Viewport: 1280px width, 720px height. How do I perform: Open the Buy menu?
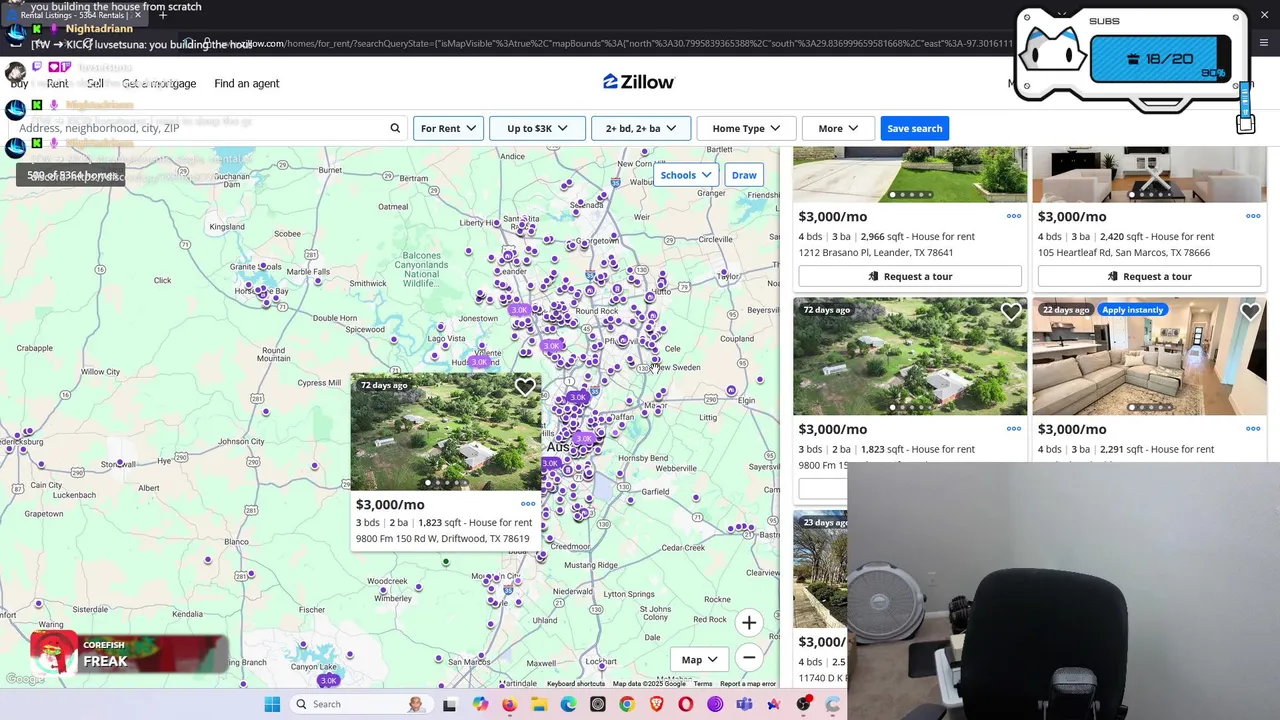19,83
